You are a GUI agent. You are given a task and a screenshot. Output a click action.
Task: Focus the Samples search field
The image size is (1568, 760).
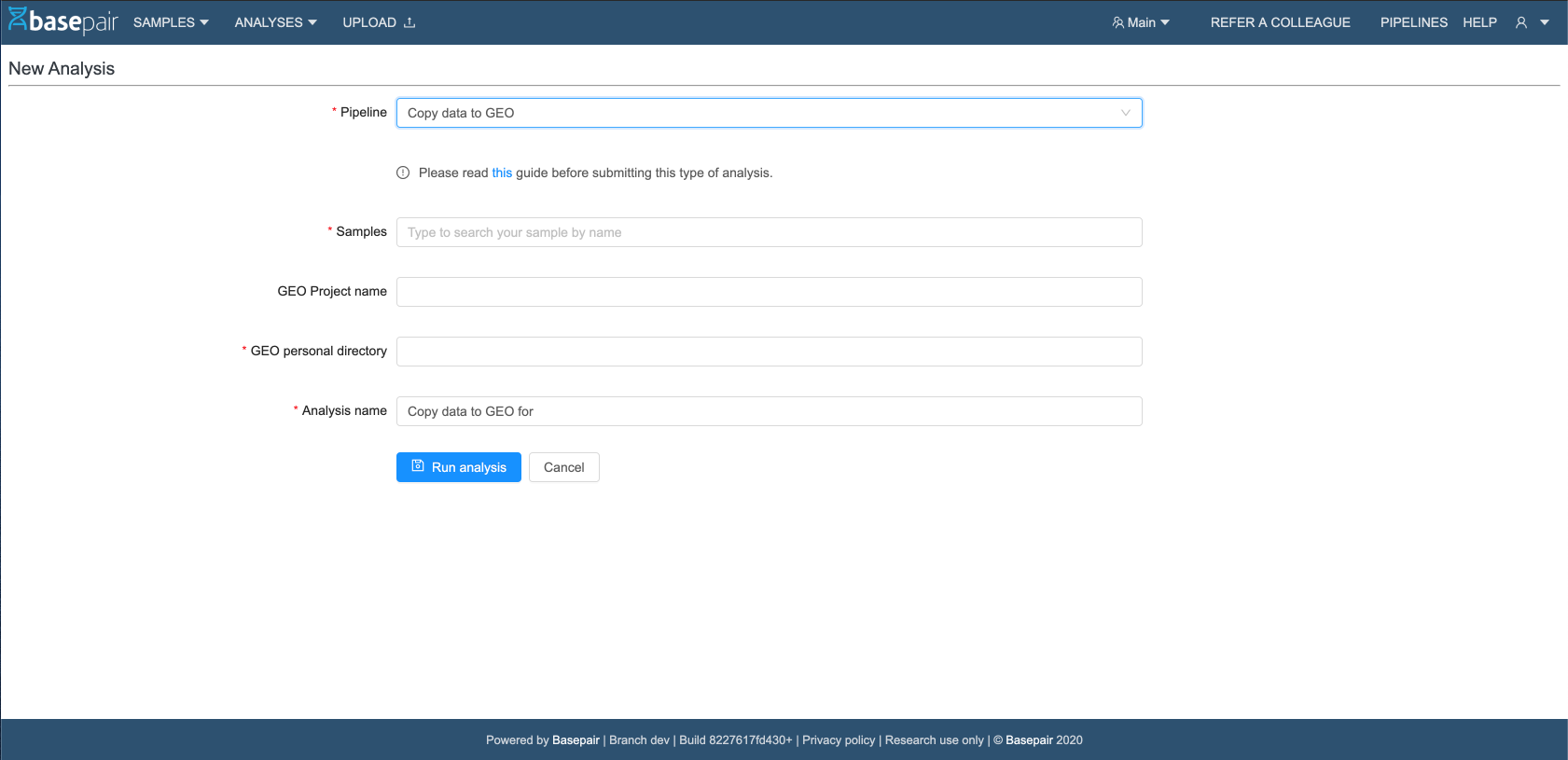[x=769, y=232]
